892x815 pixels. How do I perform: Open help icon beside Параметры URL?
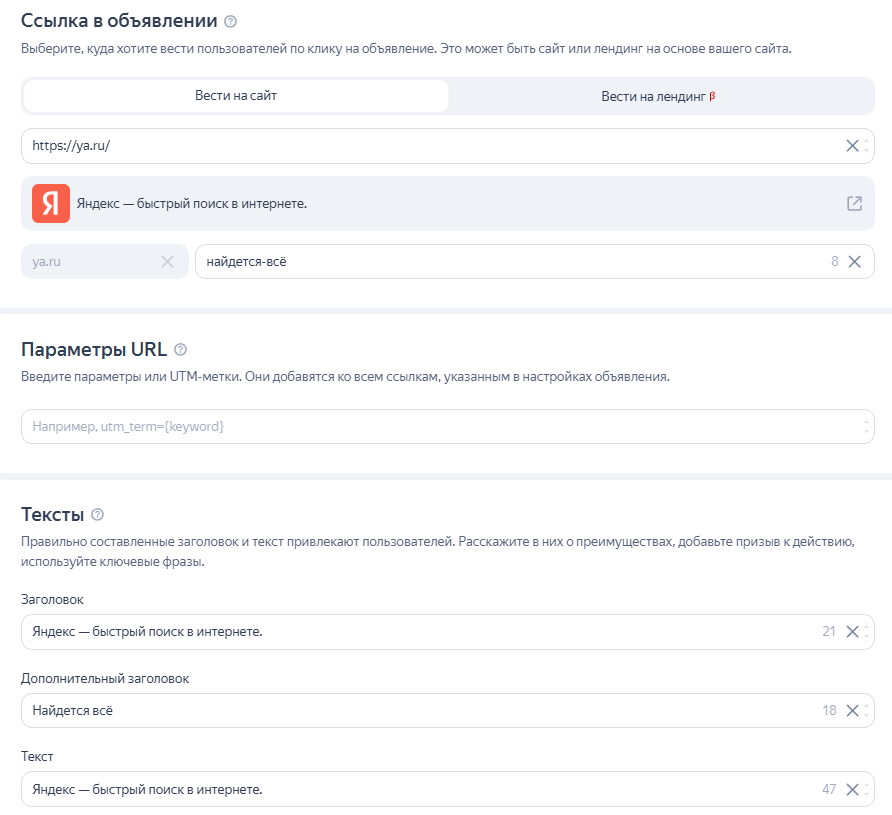180,349
